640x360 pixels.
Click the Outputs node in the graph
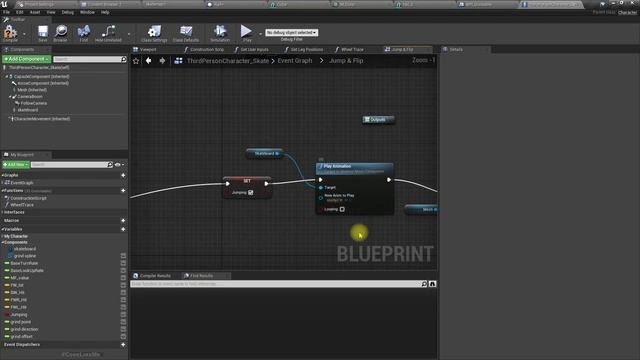[378, 120]
